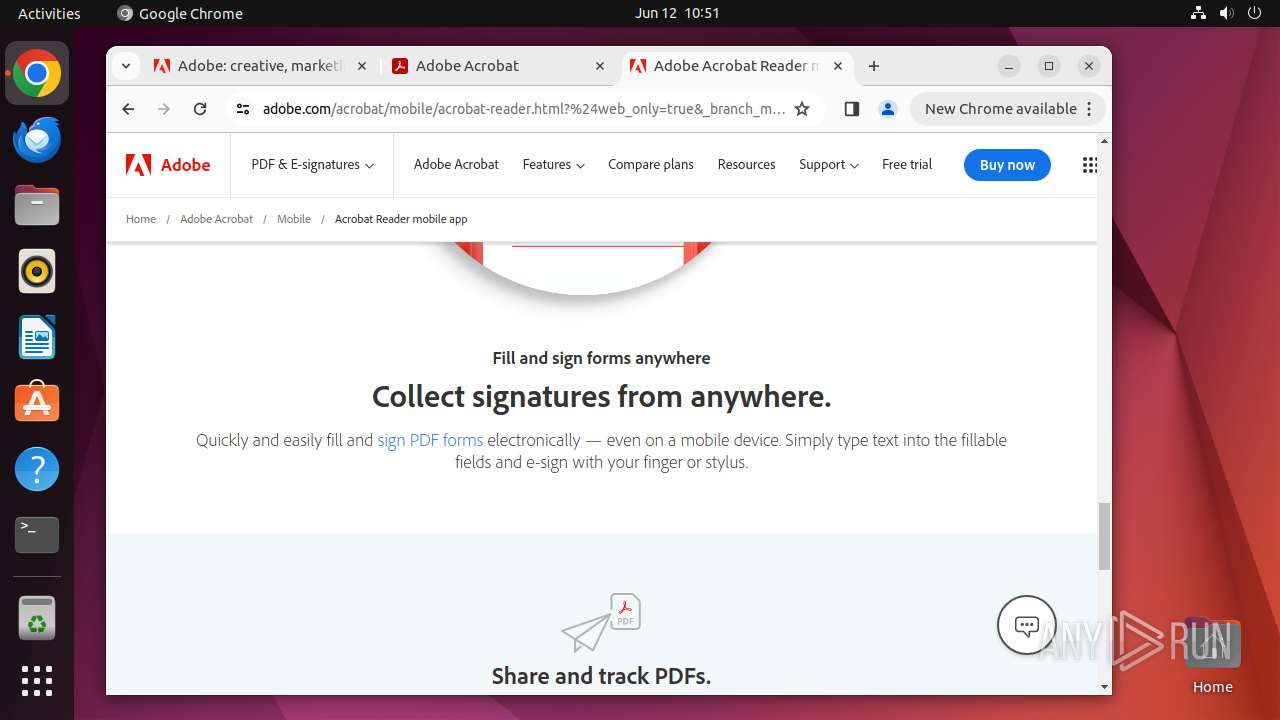Screen dimensions: 1280x720
Task: Follow the sign PDF forms link
Action: tap(430, 440)
